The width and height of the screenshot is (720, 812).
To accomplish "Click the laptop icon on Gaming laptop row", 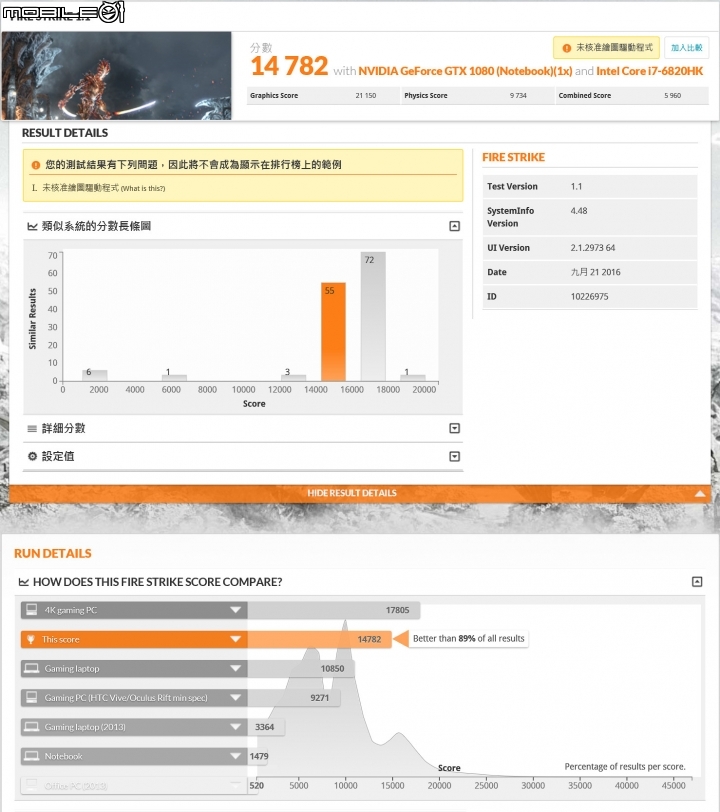I will [32, 669].
